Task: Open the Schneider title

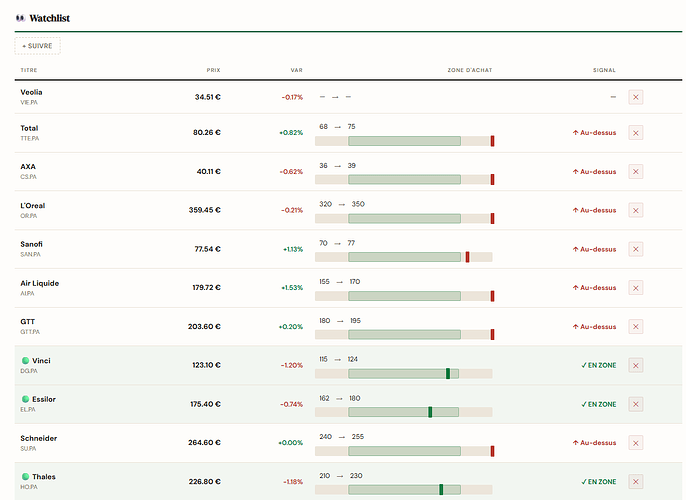Action: point(39,438)
